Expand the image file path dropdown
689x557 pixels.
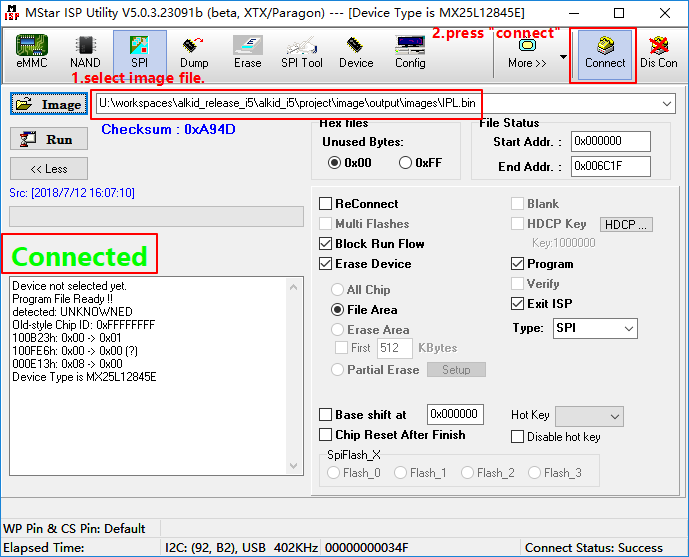(667, 104)
